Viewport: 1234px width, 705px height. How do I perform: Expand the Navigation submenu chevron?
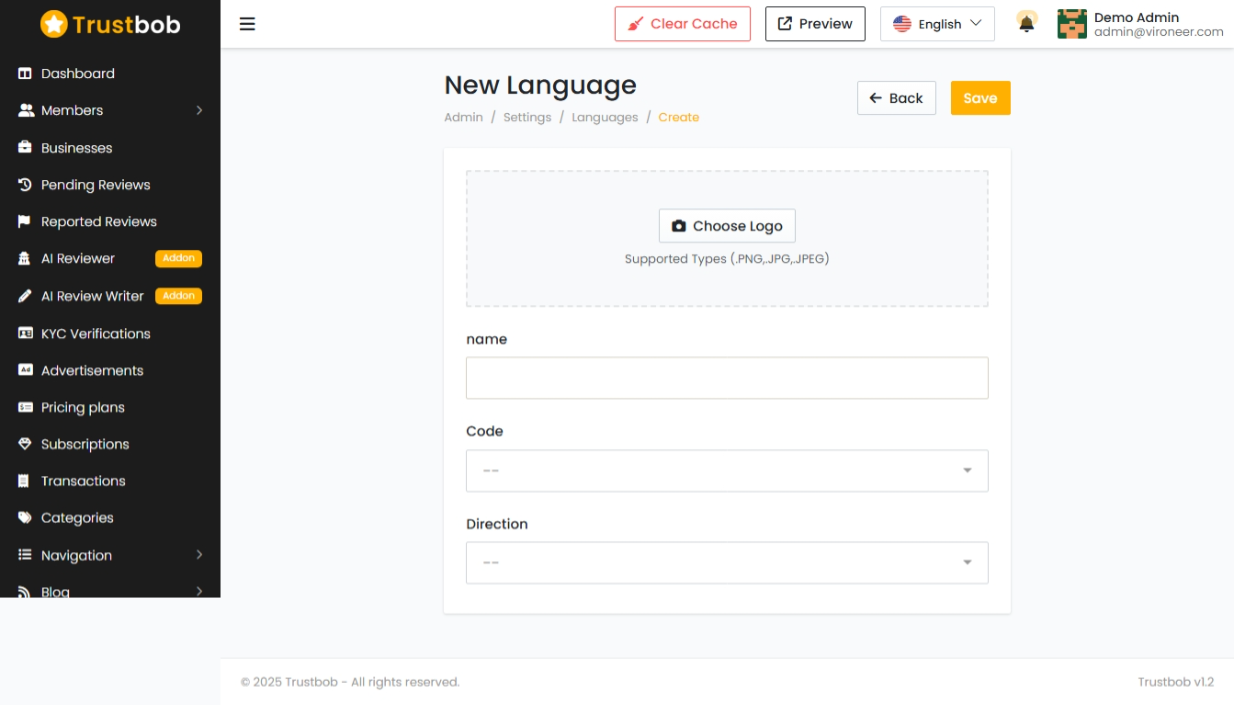click(x=199, y=555)
